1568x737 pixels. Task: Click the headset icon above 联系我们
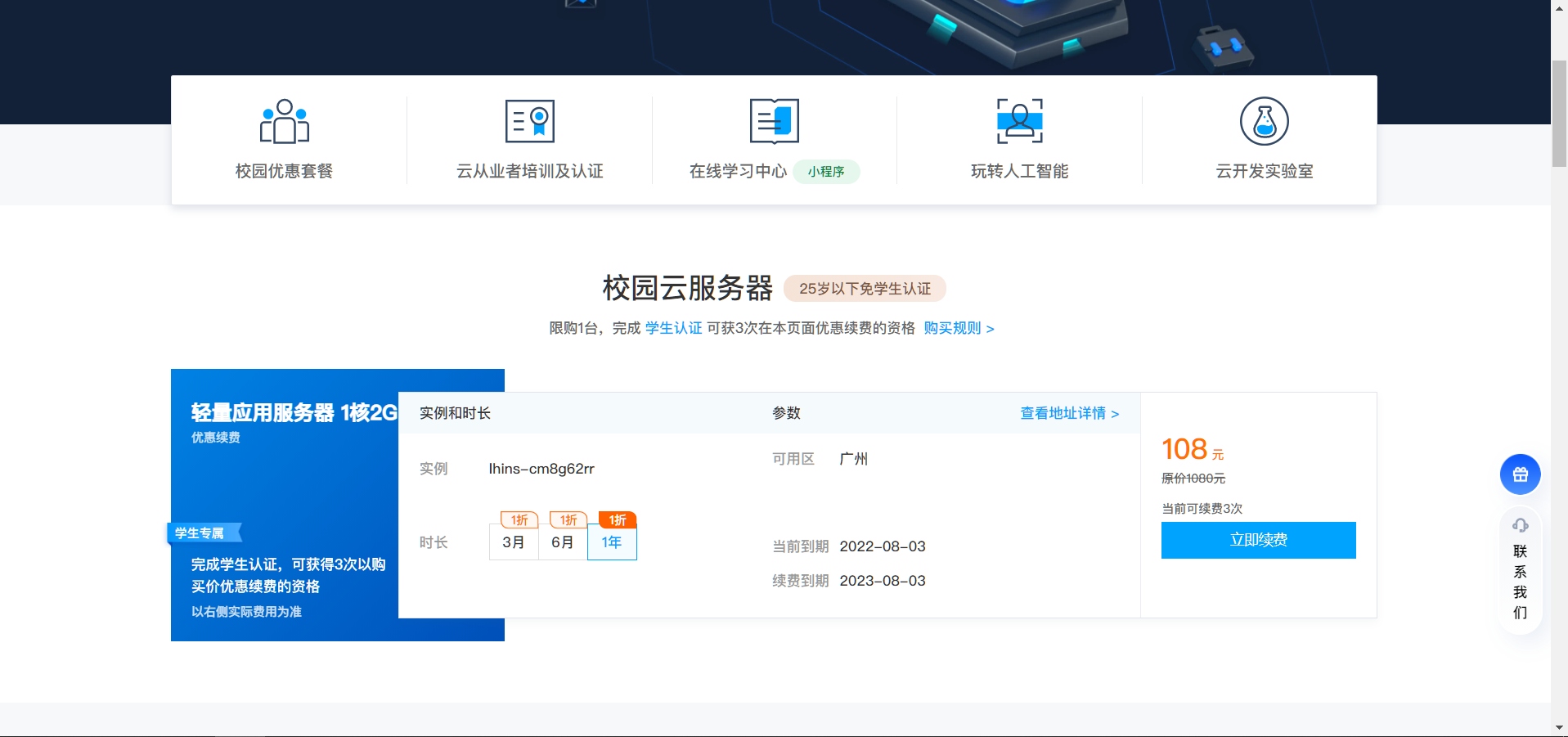[1520, 525]
